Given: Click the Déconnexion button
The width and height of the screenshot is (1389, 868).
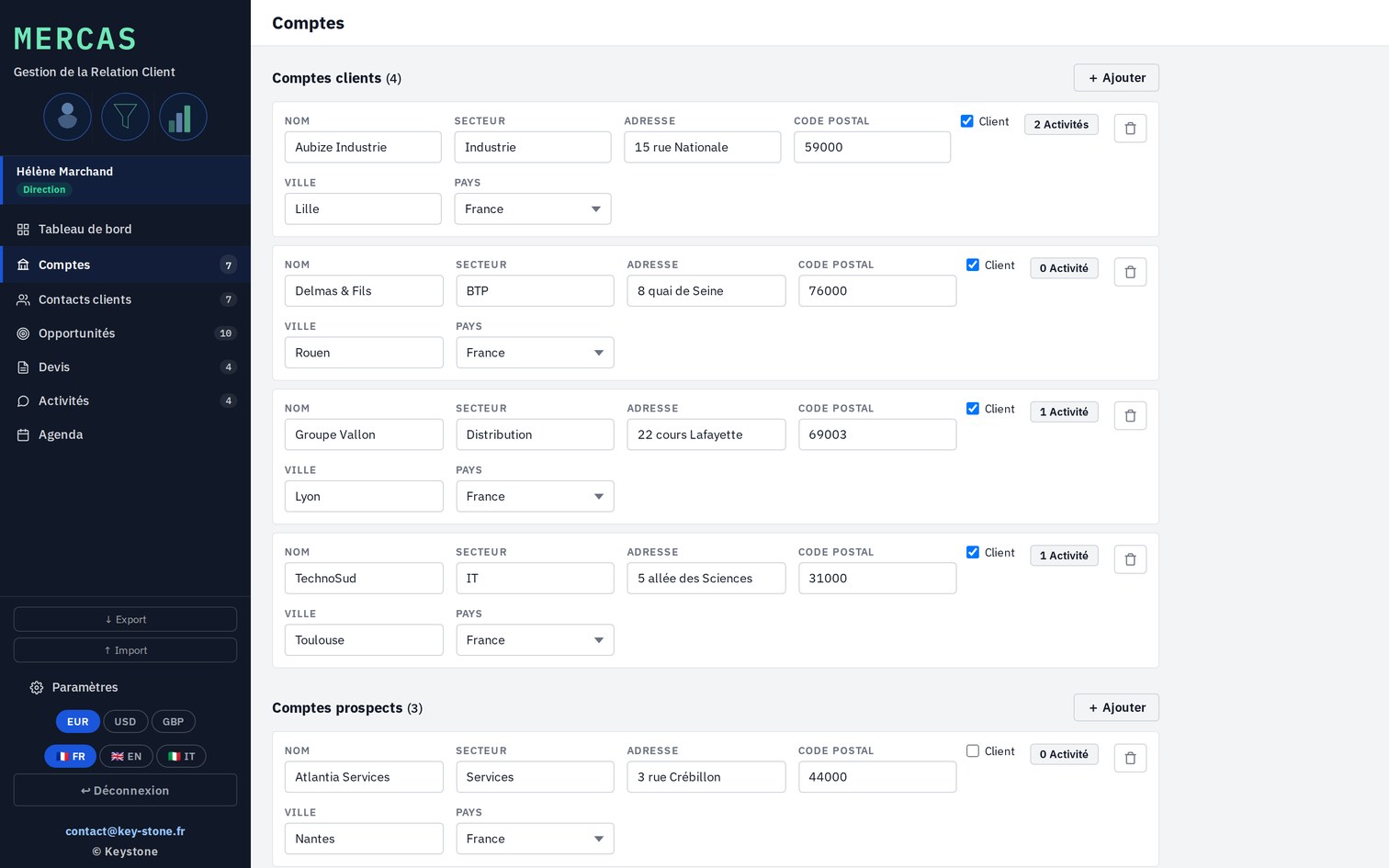Looking at the screenshot, I should (125, 791).
